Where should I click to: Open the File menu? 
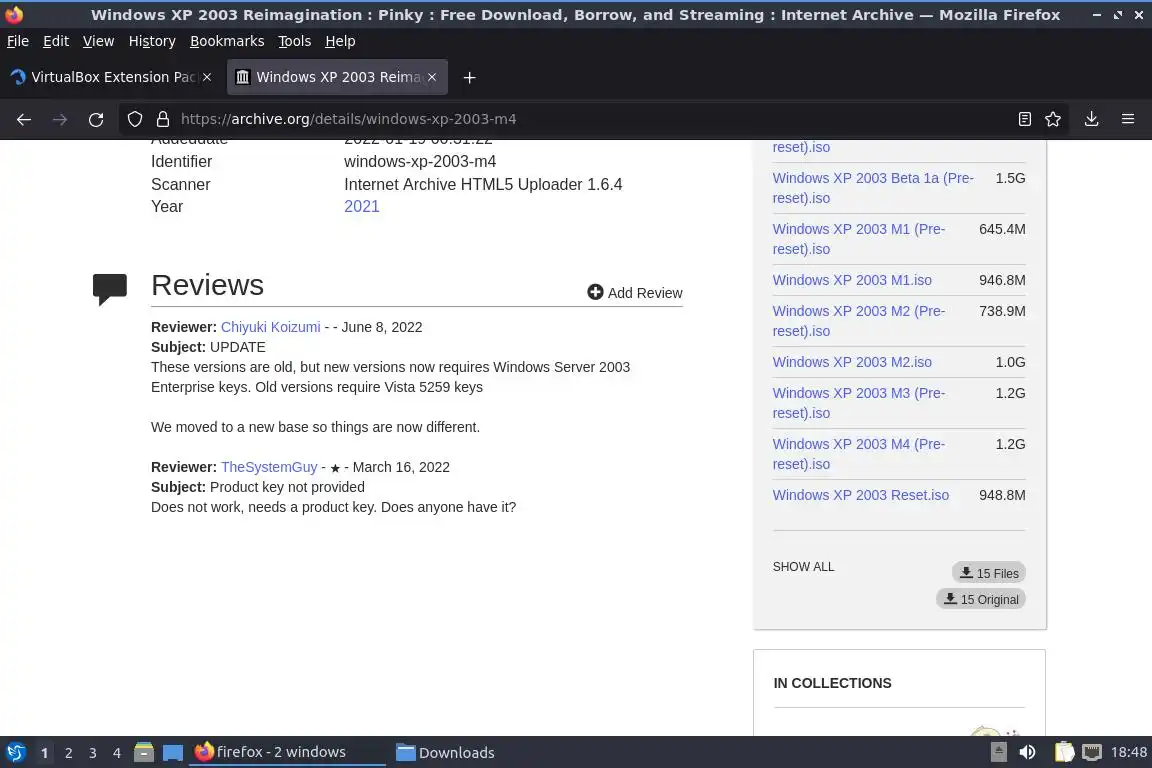pos(18,41)
